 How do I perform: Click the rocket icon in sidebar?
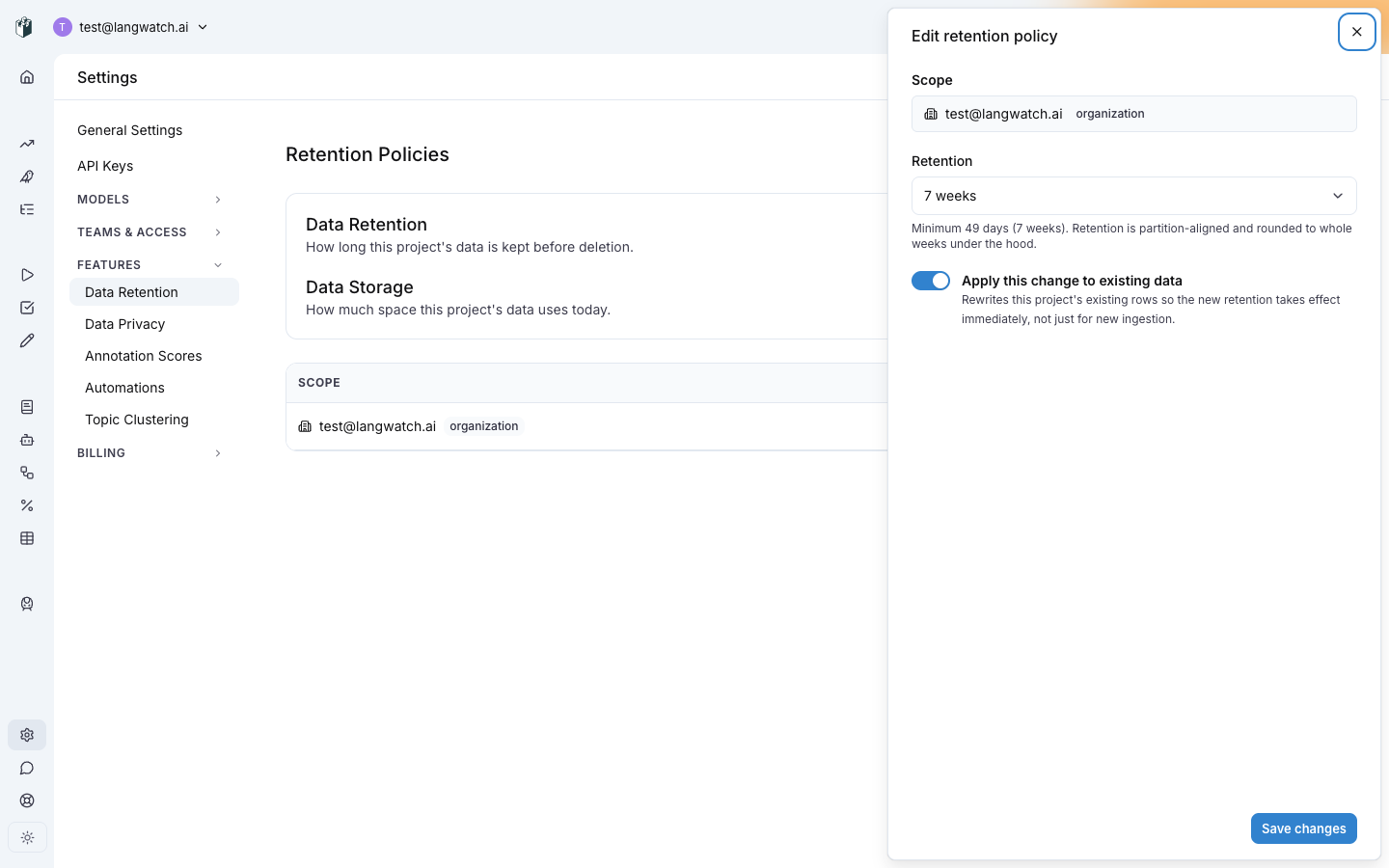27,176
